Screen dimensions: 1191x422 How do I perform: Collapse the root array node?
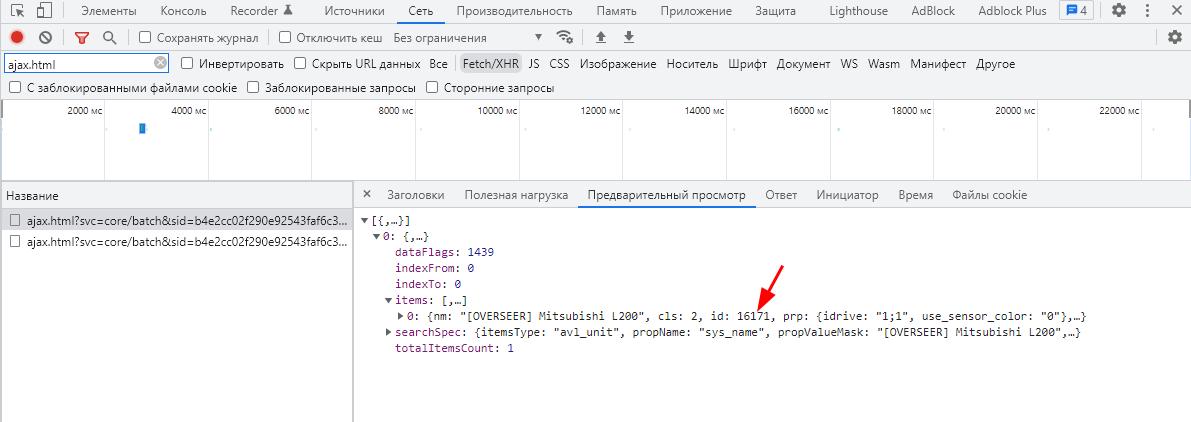[365, 221]
